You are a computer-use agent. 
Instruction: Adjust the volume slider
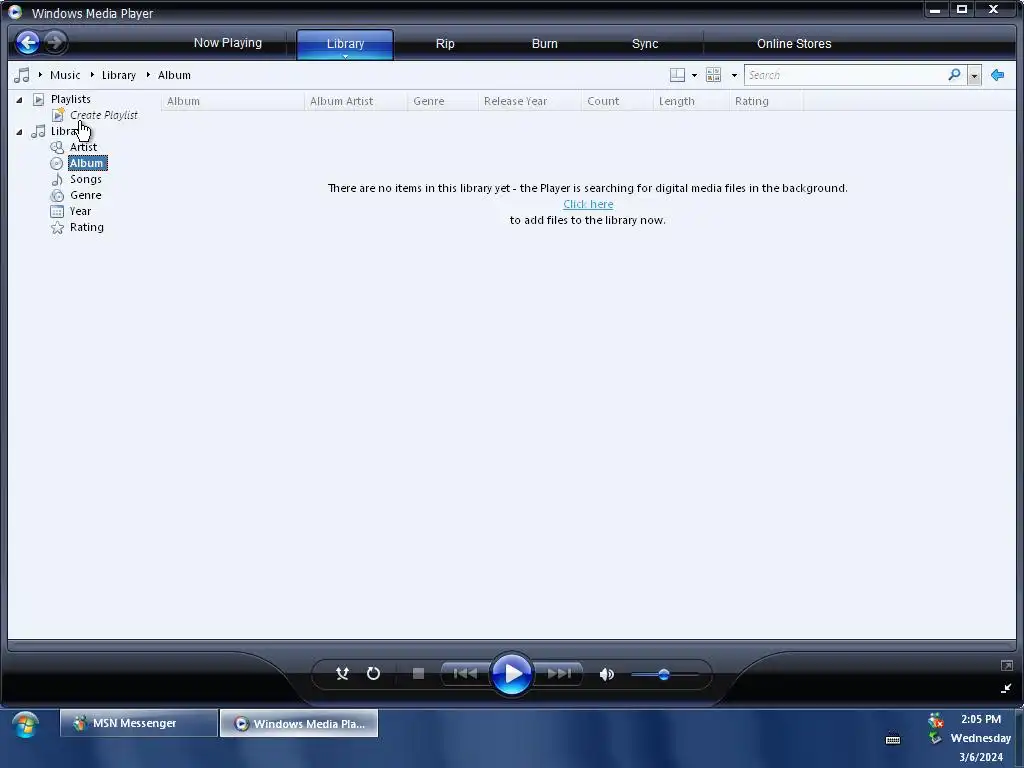point(664,675)
